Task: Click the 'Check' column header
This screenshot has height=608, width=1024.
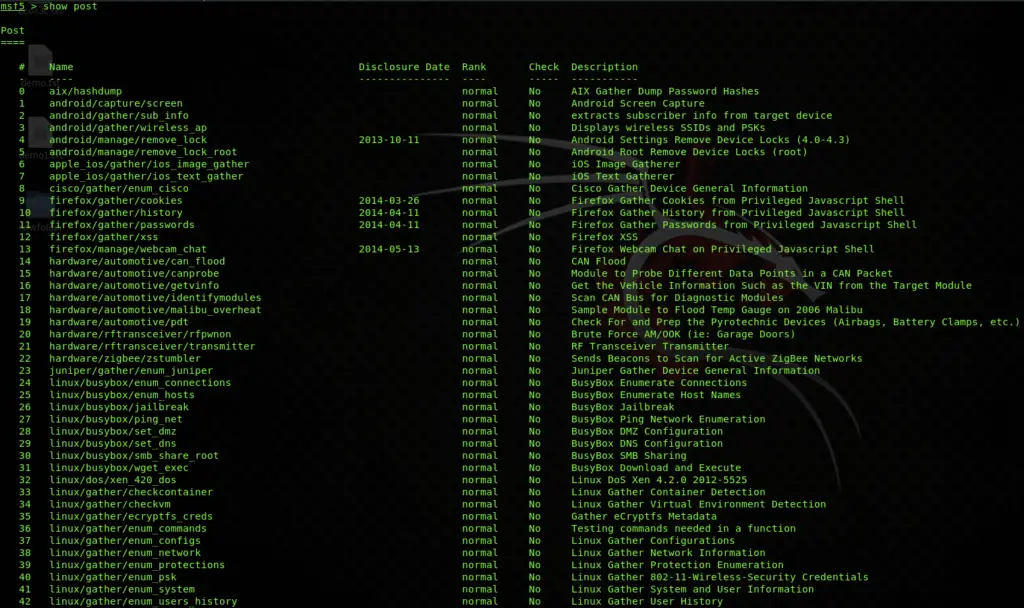Action: click(544, 67)
